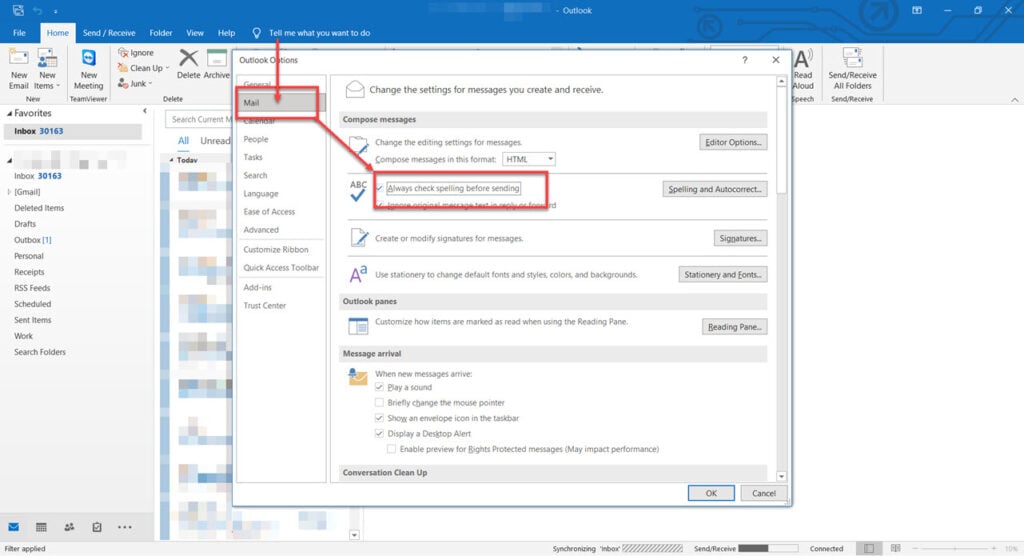Open the File tab

pyautogui.click(x=20, y=33)
